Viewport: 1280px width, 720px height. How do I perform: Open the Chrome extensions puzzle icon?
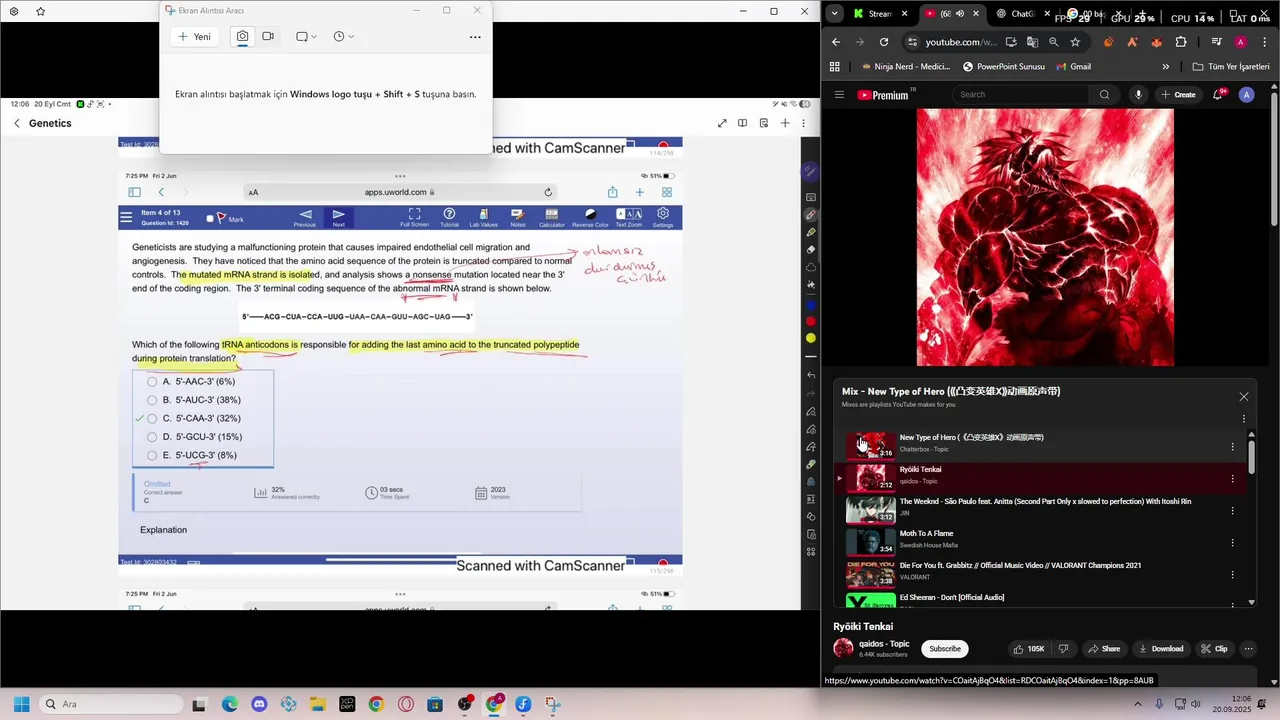point(1181,42)
